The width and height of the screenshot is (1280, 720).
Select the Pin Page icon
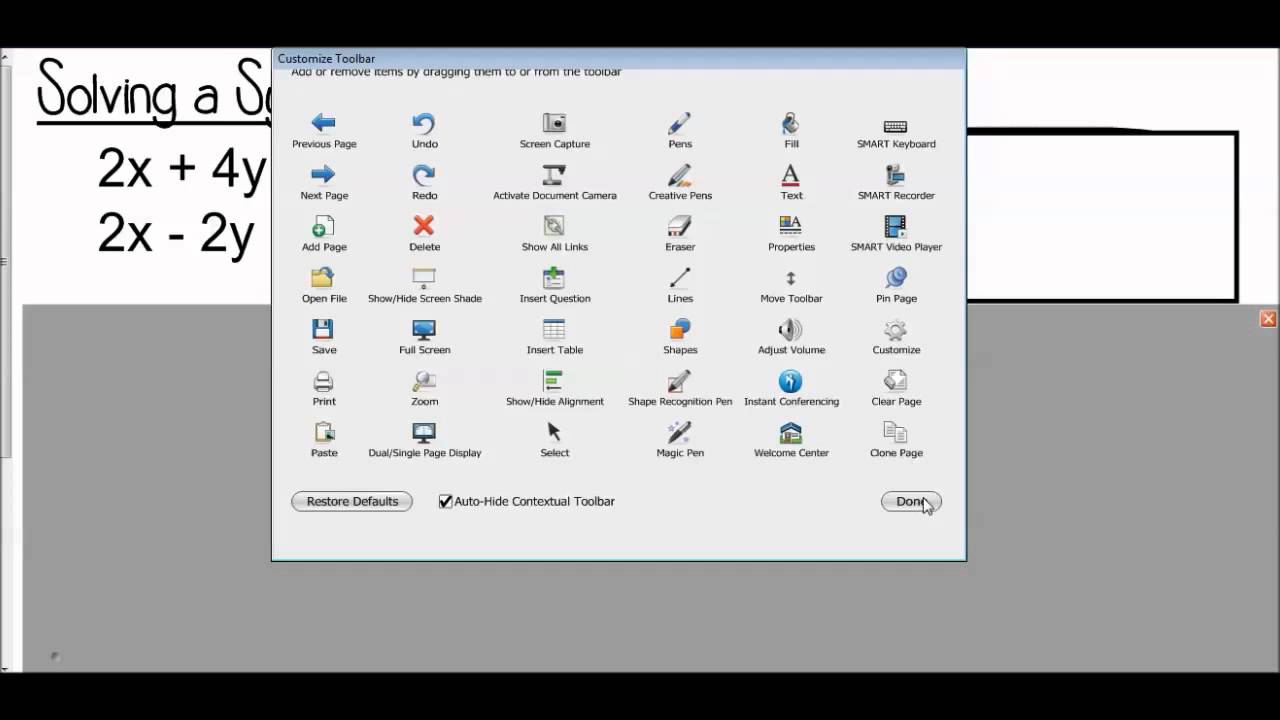tap(896, 278)
